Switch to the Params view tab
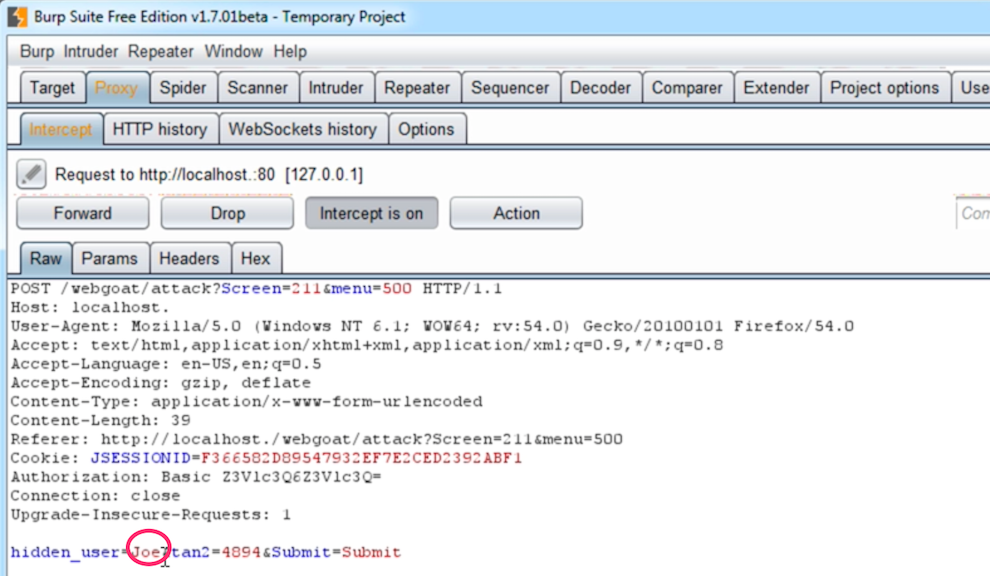Screen dimensions: 990x576 (109, 259)
